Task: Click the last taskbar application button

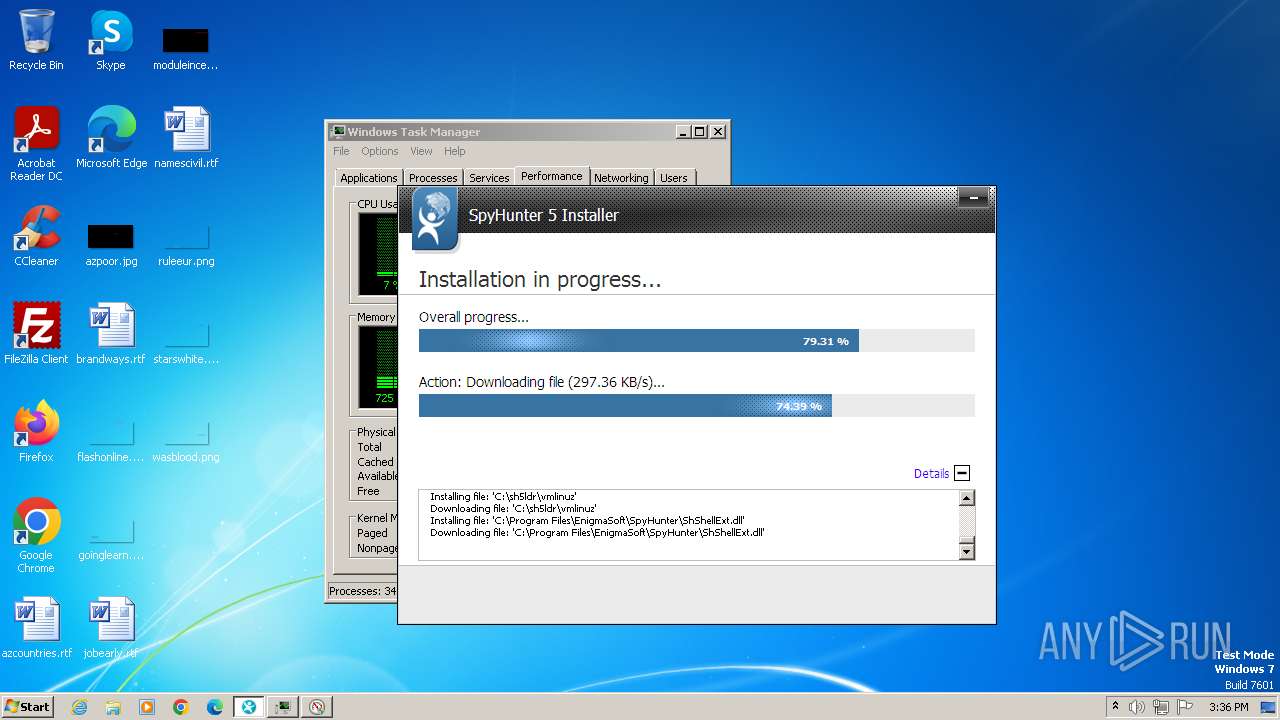Action: tap(317, 707)
